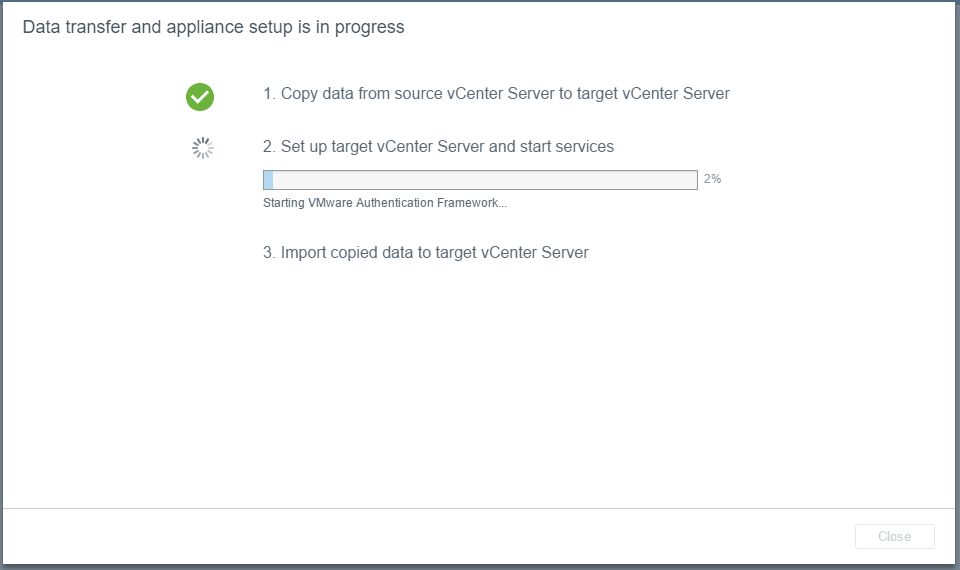This screenshot has height=570, width=960.
Task: Click 'start services' words in step 2
Action: point(567,146)
